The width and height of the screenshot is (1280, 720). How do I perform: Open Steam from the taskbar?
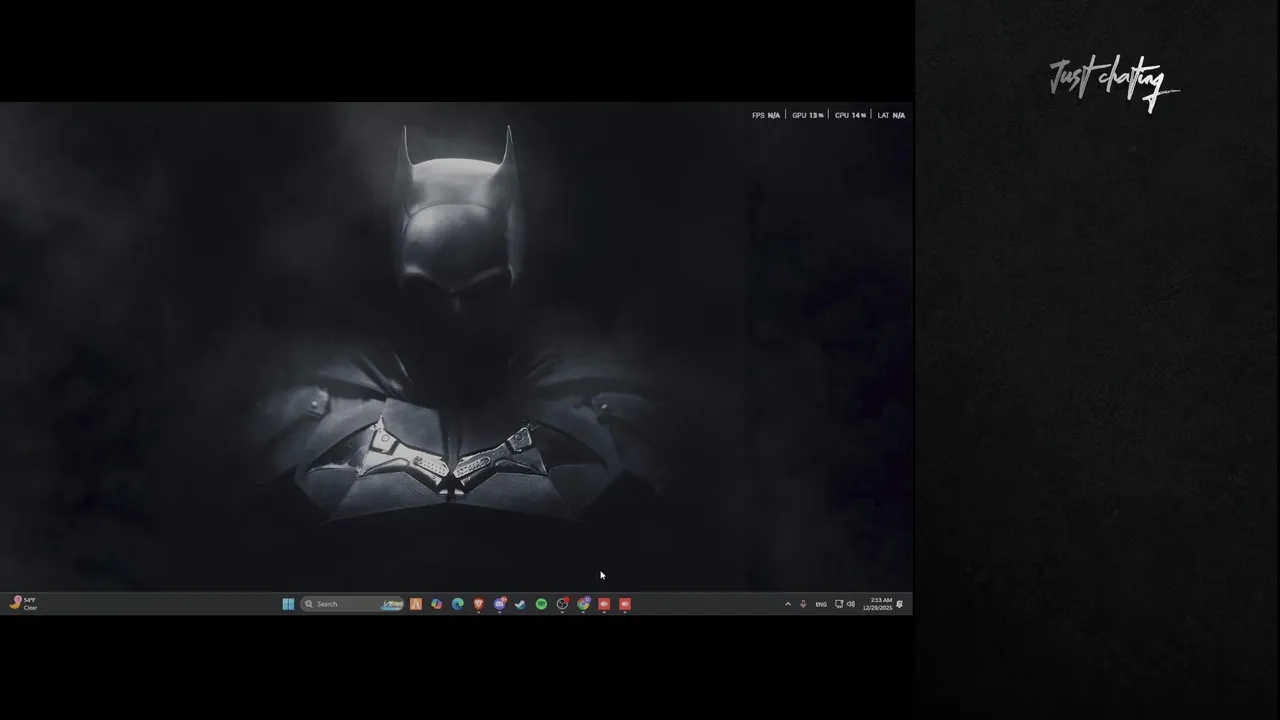pyautogui.click(x=520, y=604)
